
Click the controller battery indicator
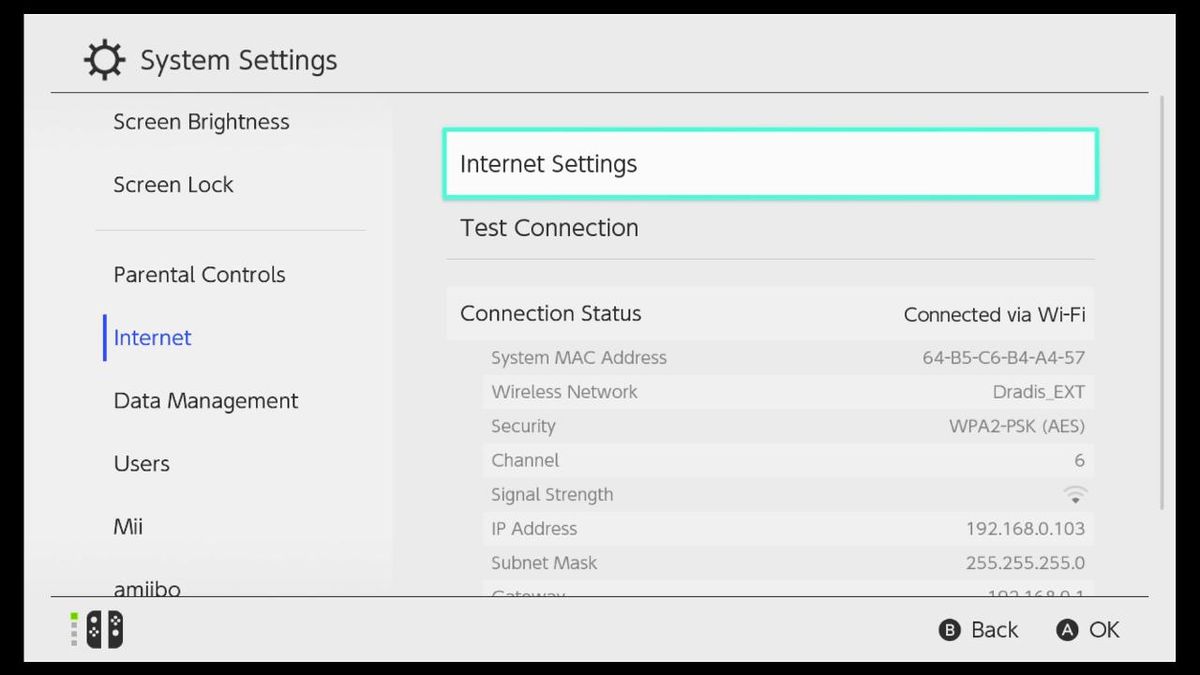(x=72, y=630)
